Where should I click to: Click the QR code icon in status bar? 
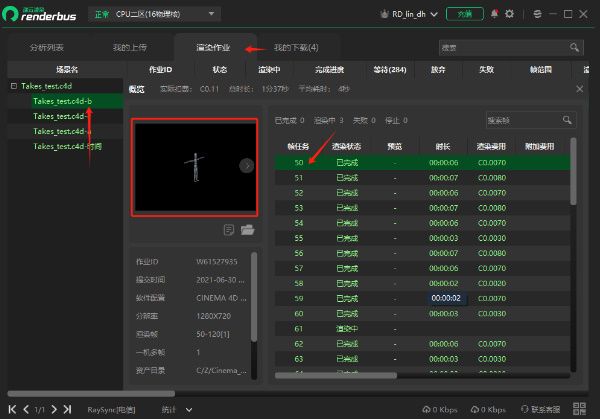pos(578,410)
